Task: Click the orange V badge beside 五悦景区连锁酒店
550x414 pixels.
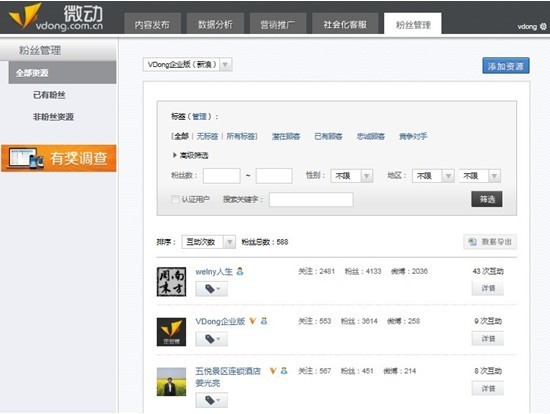Action: [x=273, y=371]
